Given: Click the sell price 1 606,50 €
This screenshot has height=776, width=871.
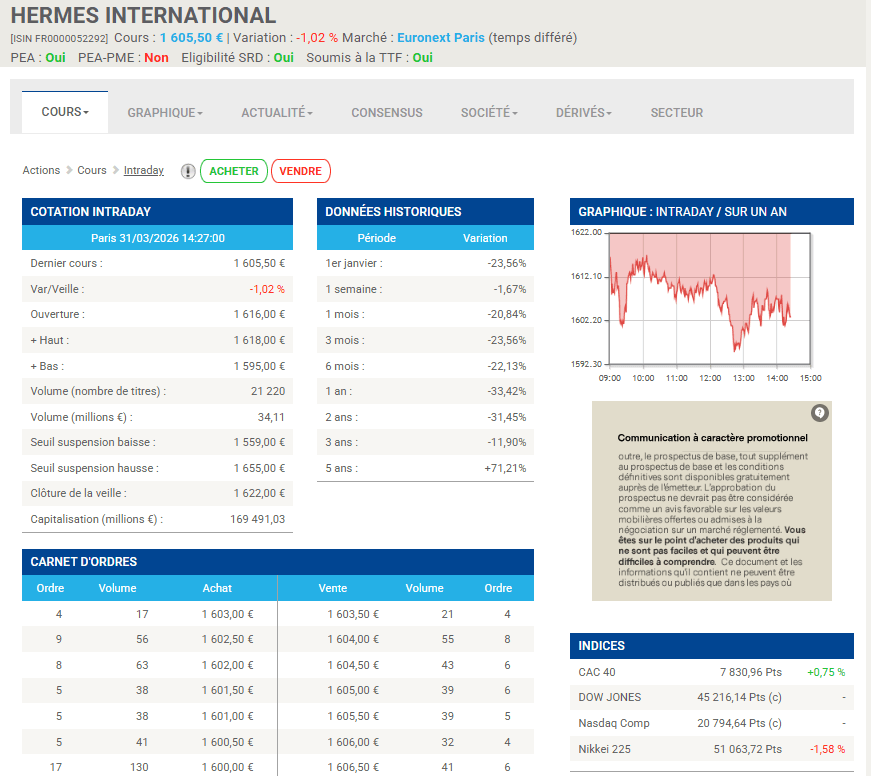Looking at the screenshot, I should (x=353, y=767).
